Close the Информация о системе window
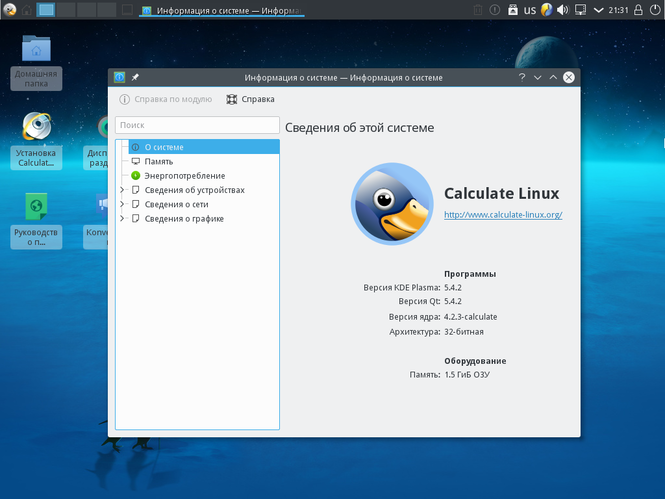The height and width of the screenshot is (499, 665). pyautogui.click(x=569, y=77)
